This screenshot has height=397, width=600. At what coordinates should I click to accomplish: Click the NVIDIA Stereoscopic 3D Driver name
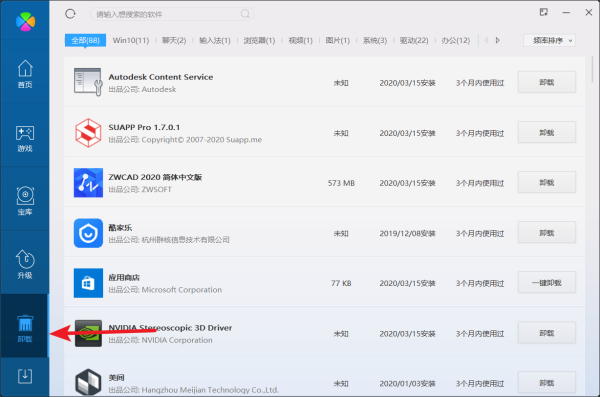[170, 328]
